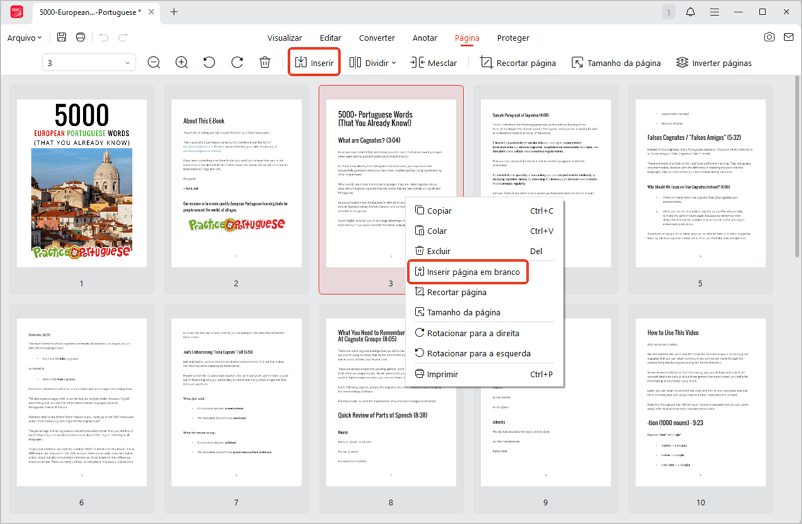Click the numbered badge icon in title bar
802x524 pixels.
tap(669, 12)
